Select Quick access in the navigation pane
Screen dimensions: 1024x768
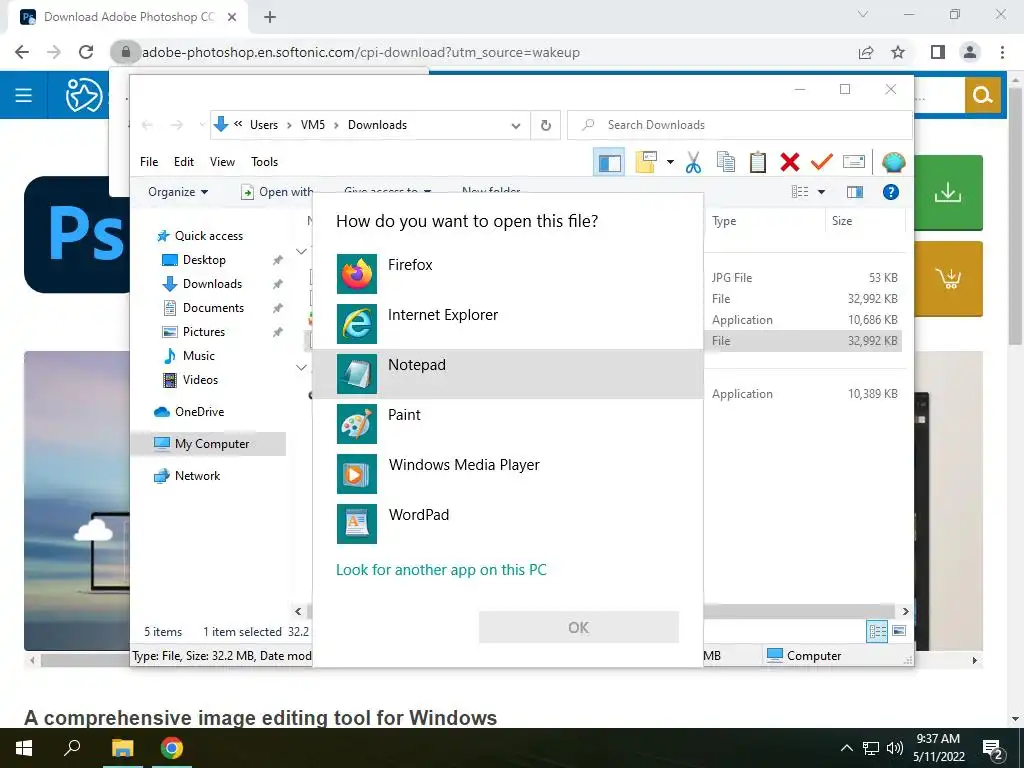208,236
